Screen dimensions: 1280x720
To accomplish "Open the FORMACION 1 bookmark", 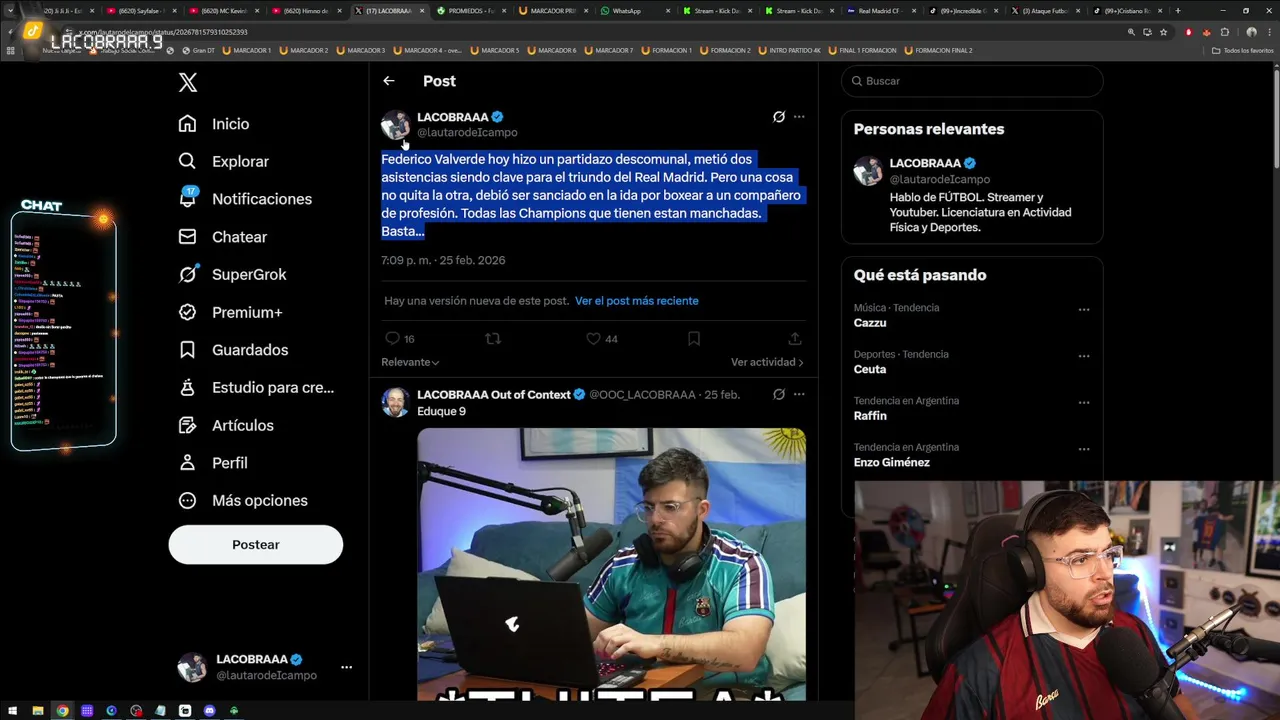I will point(666,50).
